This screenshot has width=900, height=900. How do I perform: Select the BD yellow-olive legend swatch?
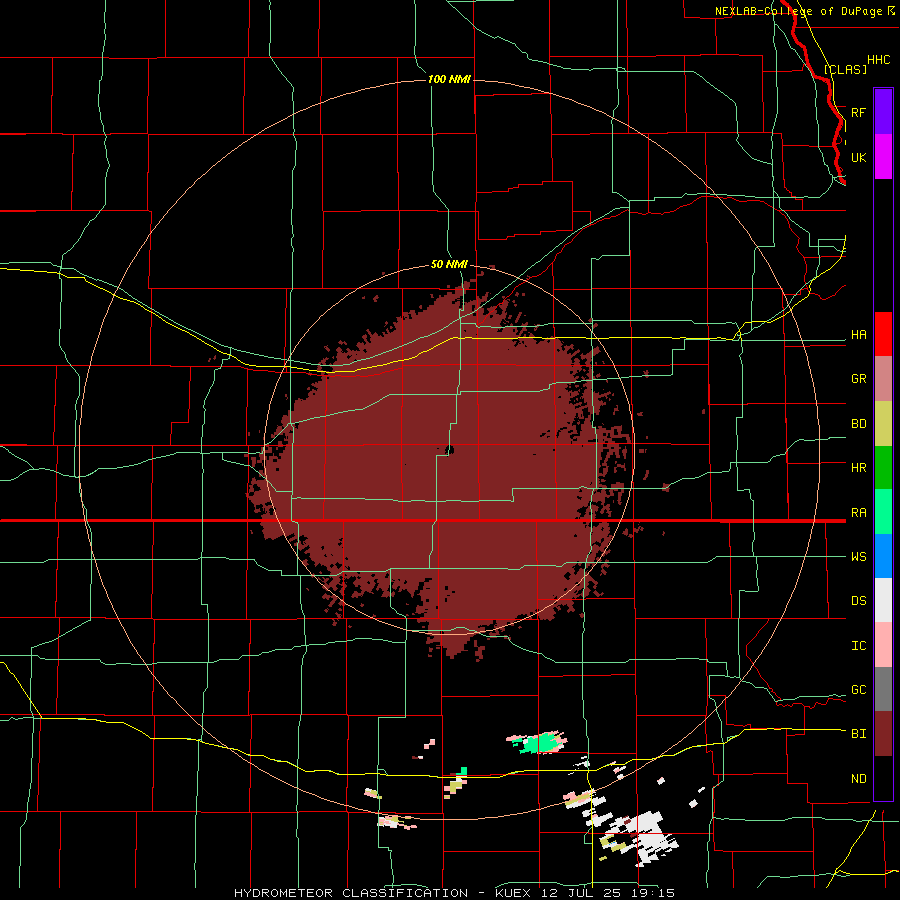pyautogui.click(x=883, y=424)
